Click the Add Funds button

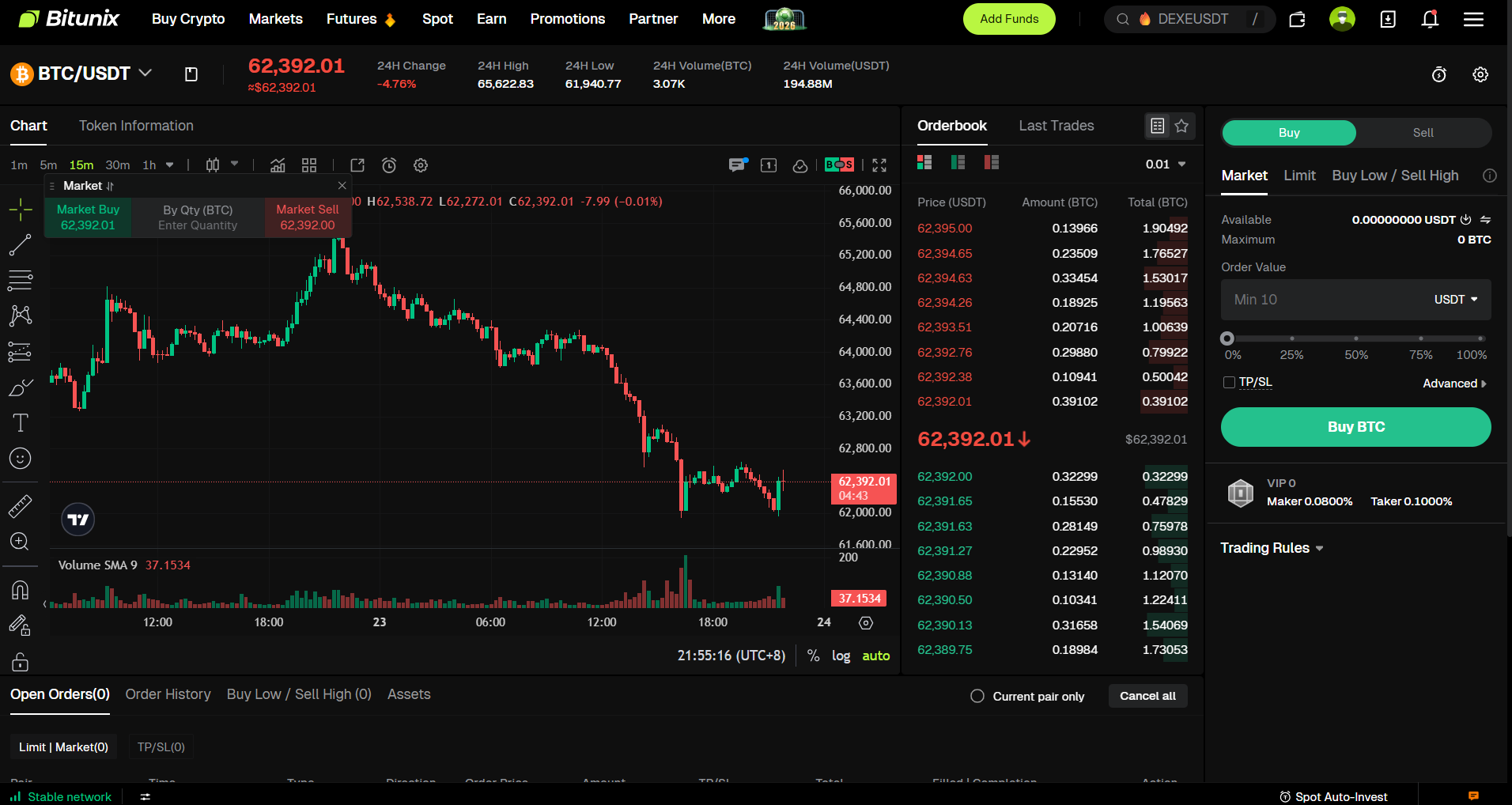(1009, 19)
